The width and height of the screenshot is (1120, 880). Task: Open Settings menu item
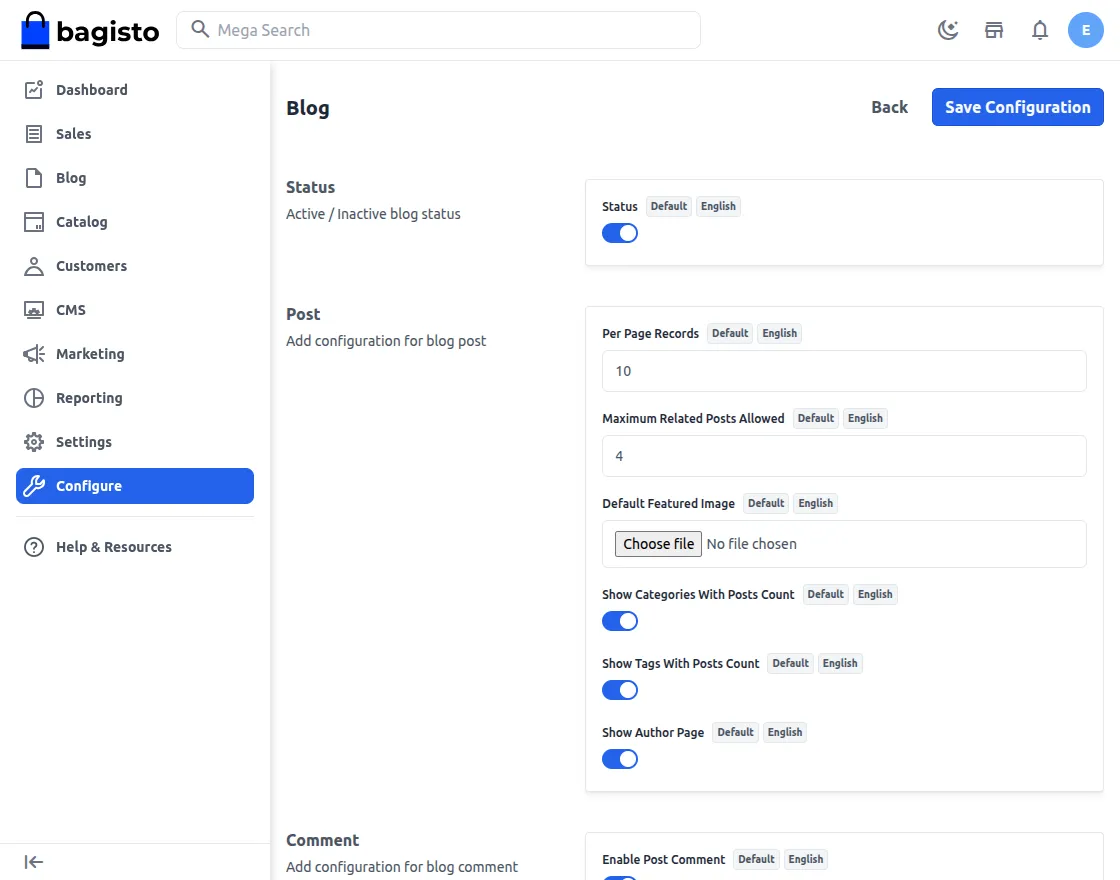point(134,442)
